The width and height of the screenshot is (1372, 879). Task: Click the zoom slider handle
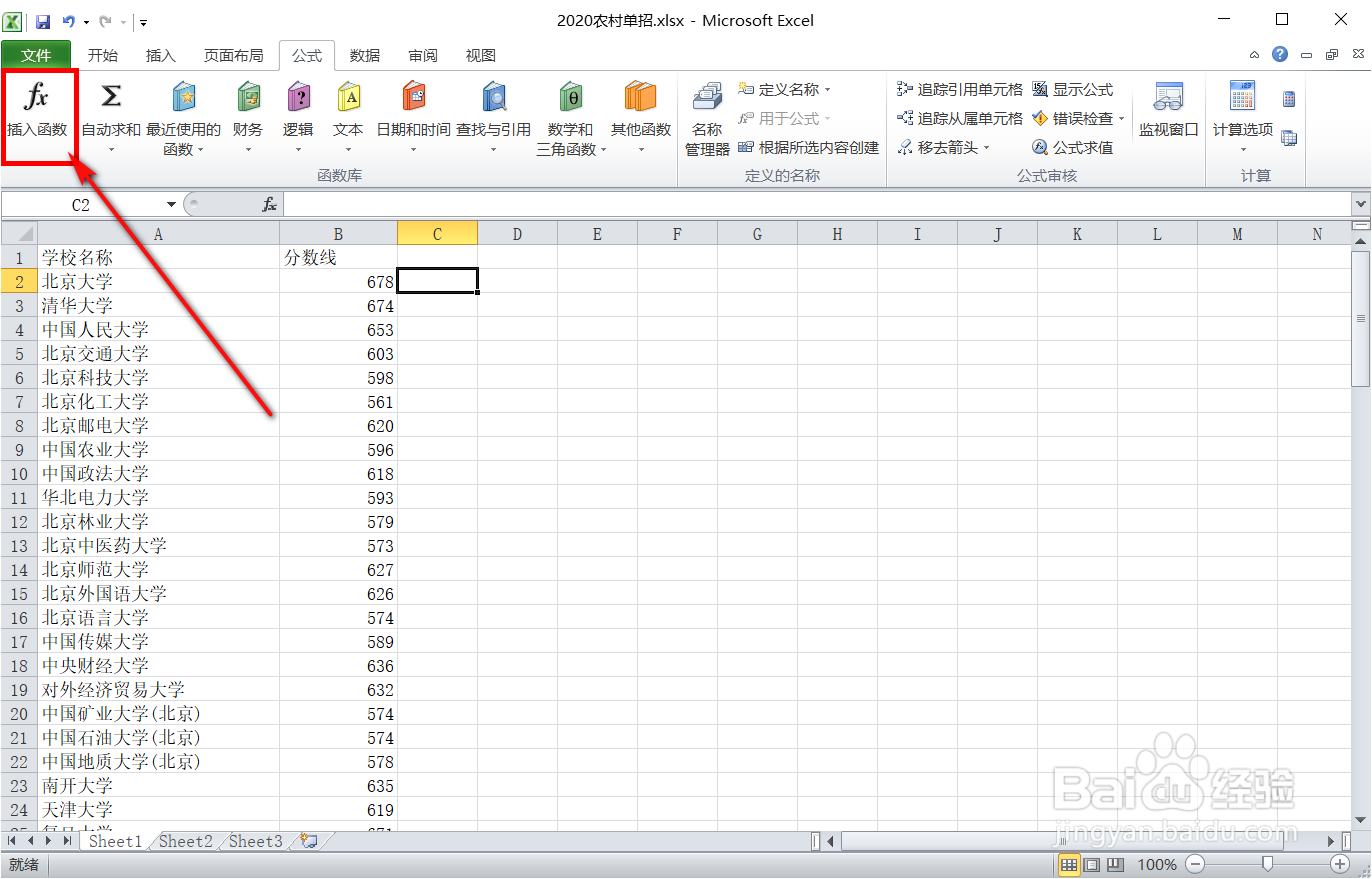pos(1267,864)
